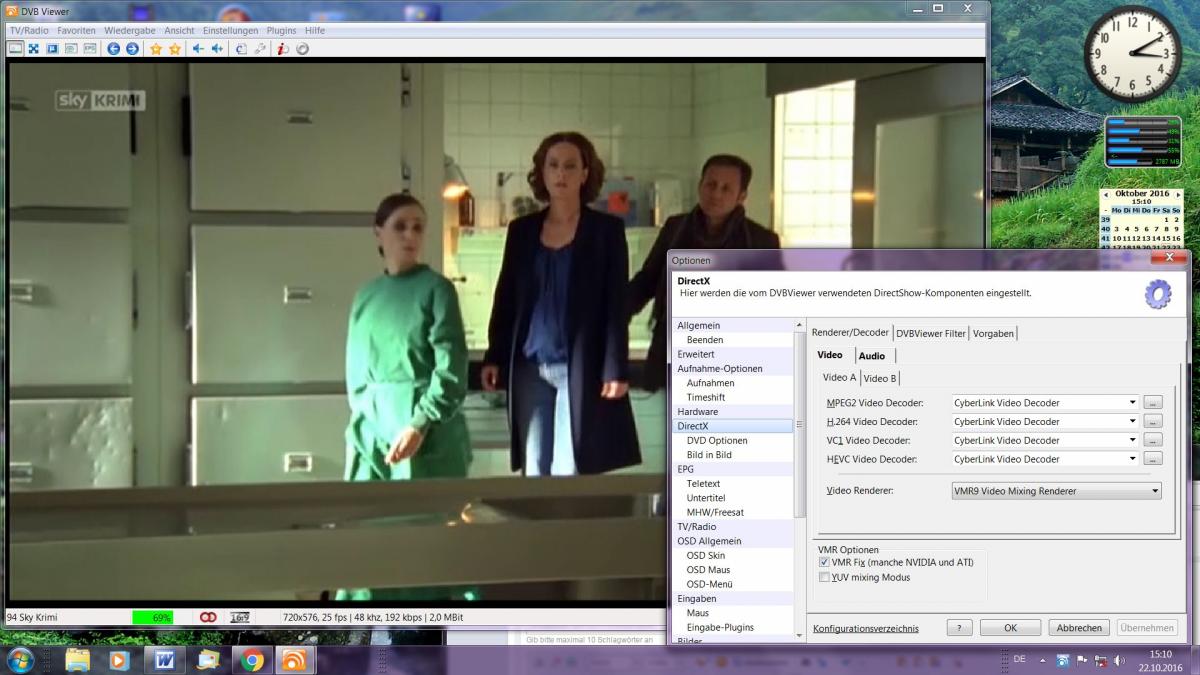Click the red double-ring audio icon in status bar
This screenshot has width=1200, height=675.
coord(208,617)
